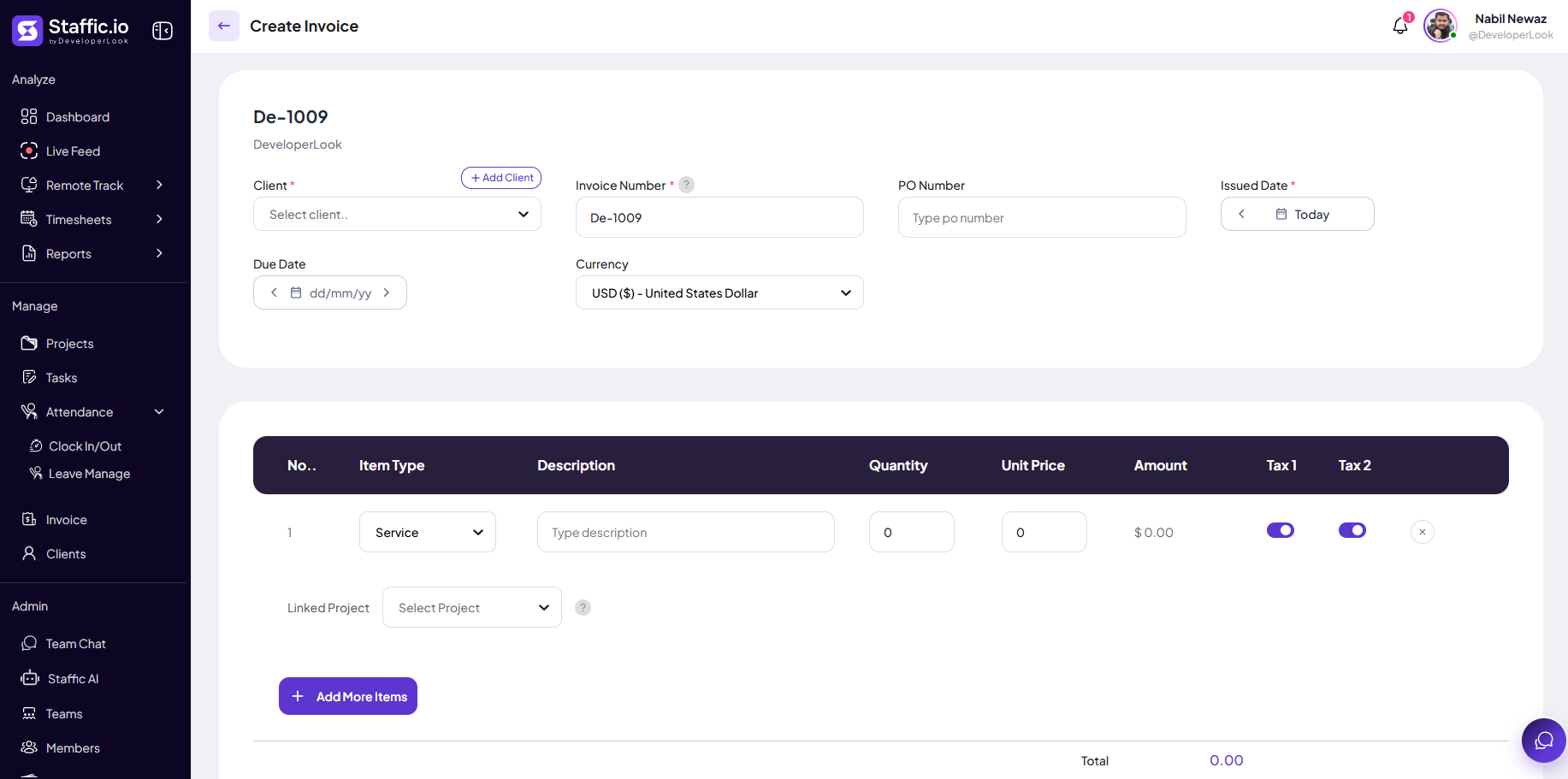Viewport: 1568px width, 779px height.
Task: Collapse the sidebar panel icon
Action: [163, 31]
